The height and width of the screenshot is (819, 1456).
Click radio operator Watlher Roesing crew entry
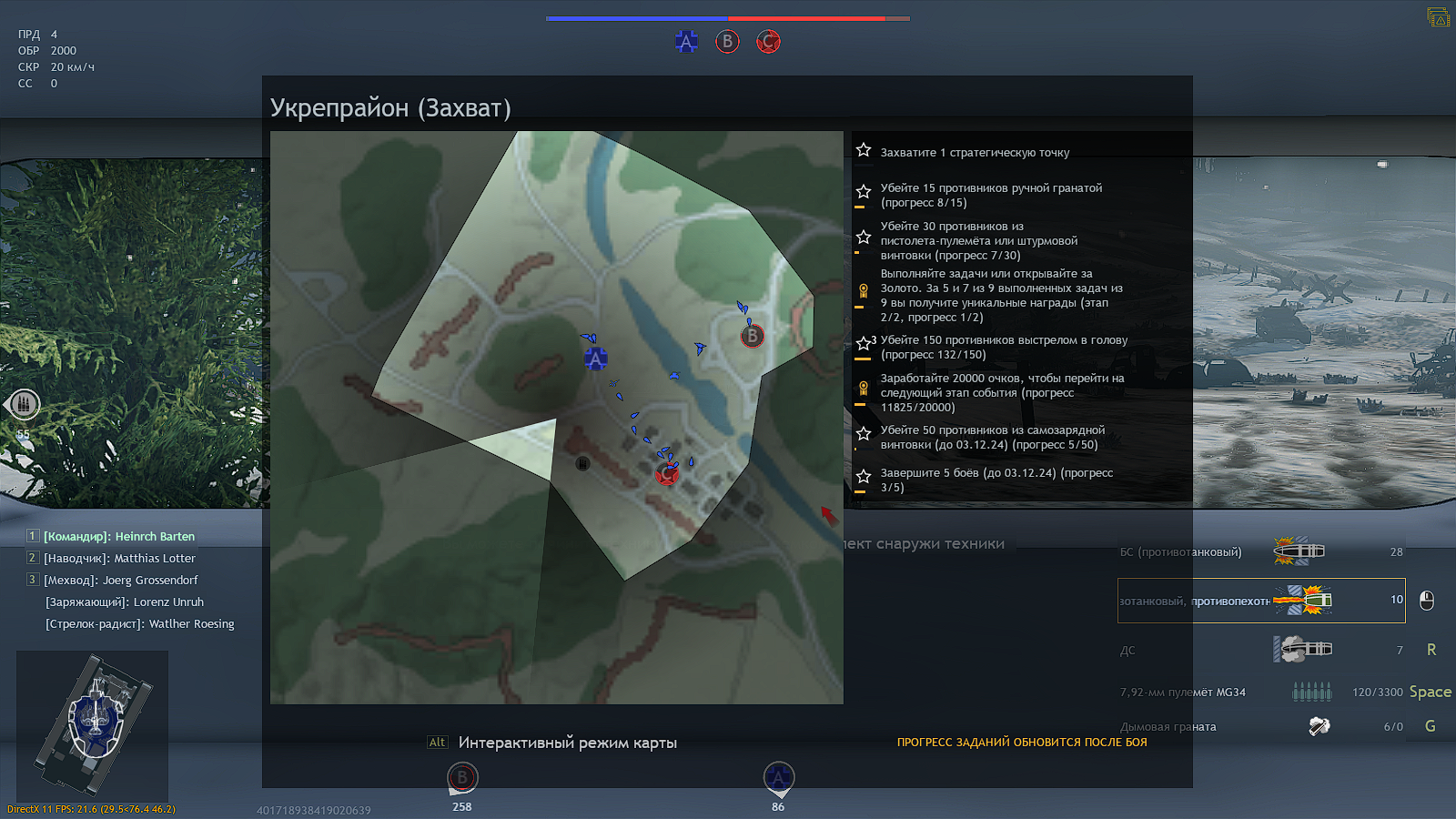[140, 623]
